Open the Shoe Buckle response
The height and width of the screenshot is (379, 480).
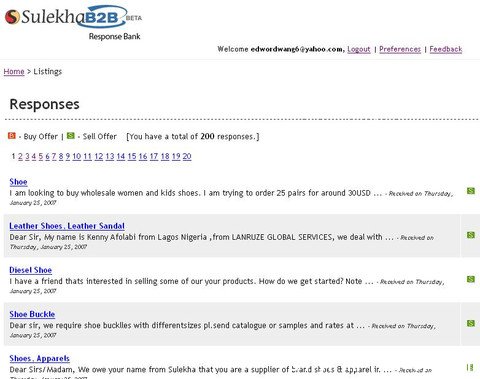[32, 314]
